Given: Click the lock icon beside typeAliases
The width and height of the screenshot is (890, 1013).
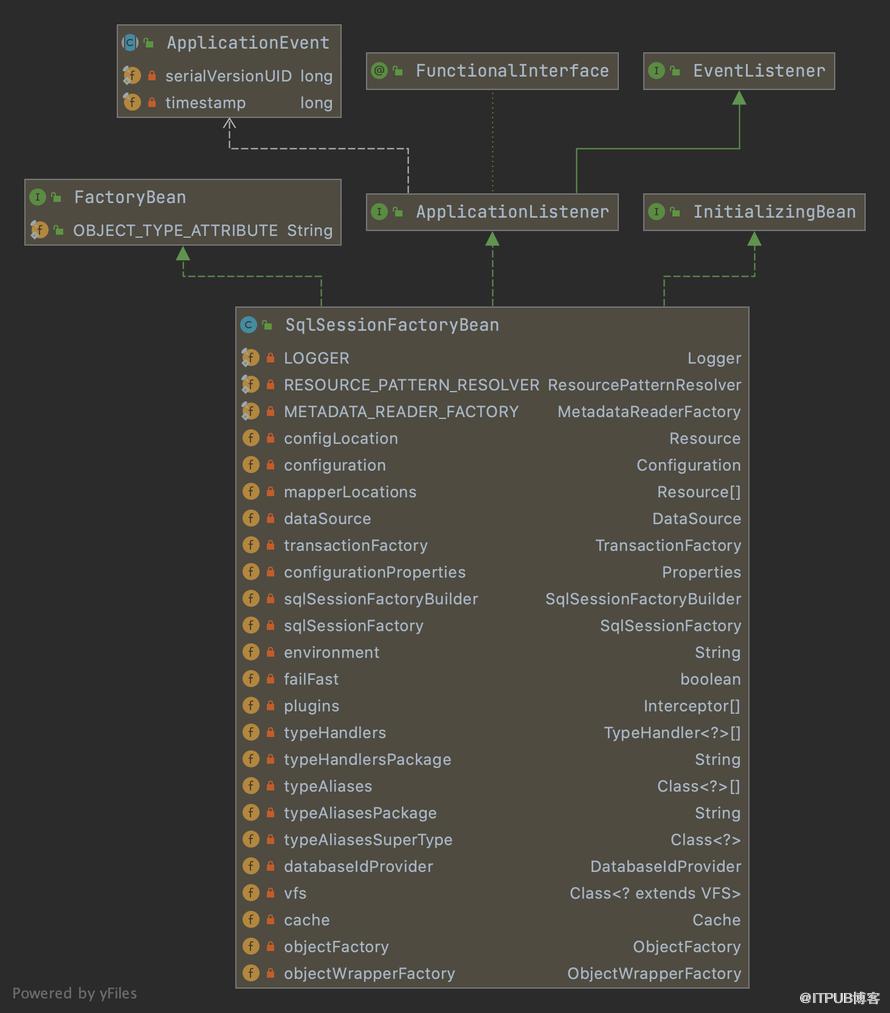Looking at the screenshot, I should click(x=271, y=786).
